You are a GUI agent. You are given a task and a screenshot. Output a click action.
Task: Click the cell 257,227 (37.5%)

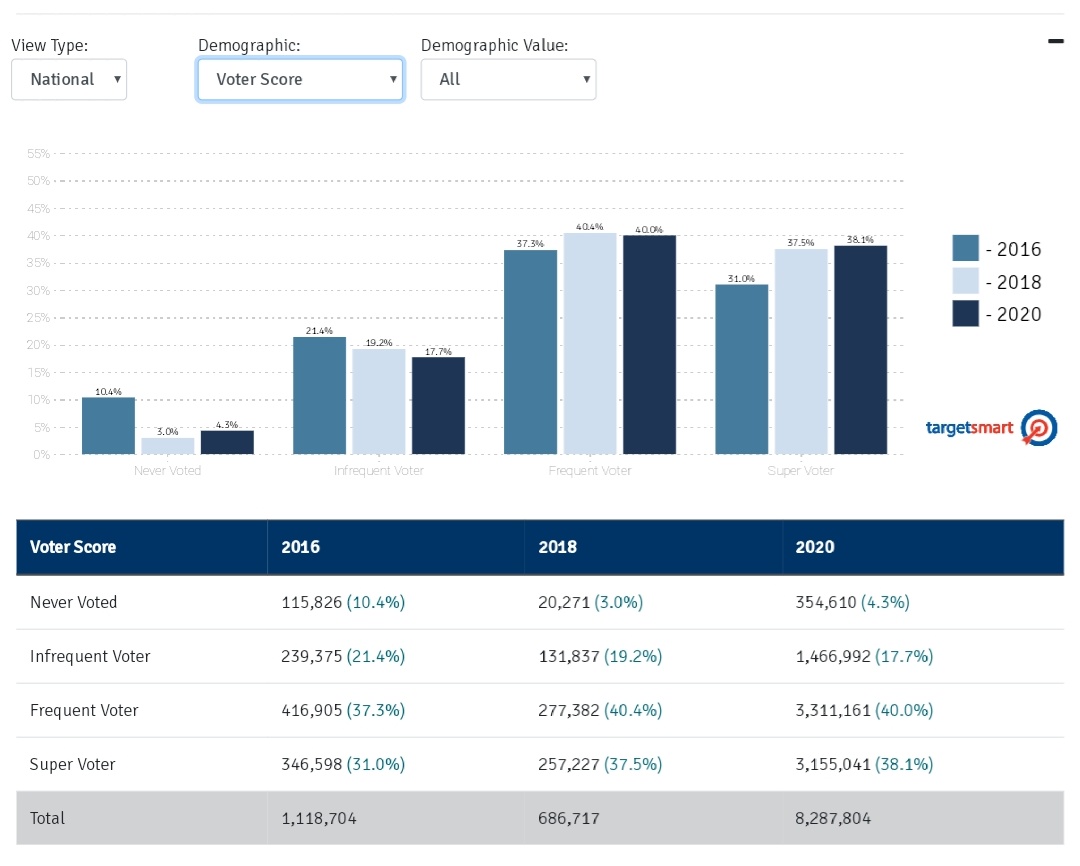click(x=600, y=765)
